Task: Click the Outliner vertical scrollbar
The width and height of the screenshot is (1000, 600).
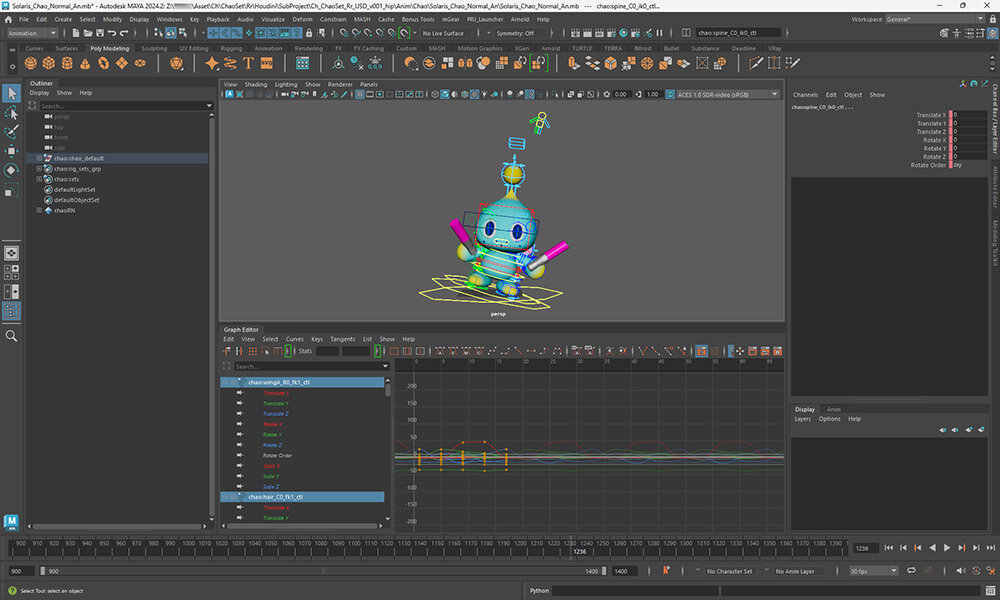Action: coord(212,319)
